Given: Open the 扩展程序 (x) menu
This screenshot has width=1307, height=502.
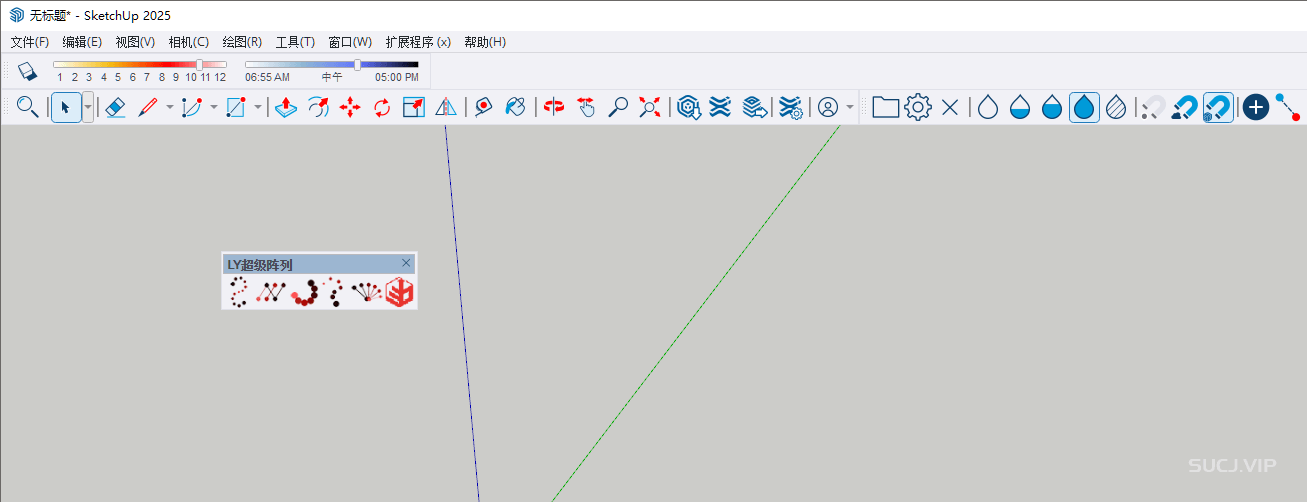Looking at the screenshot, I should pyautogui.click(x=418, y=42).
